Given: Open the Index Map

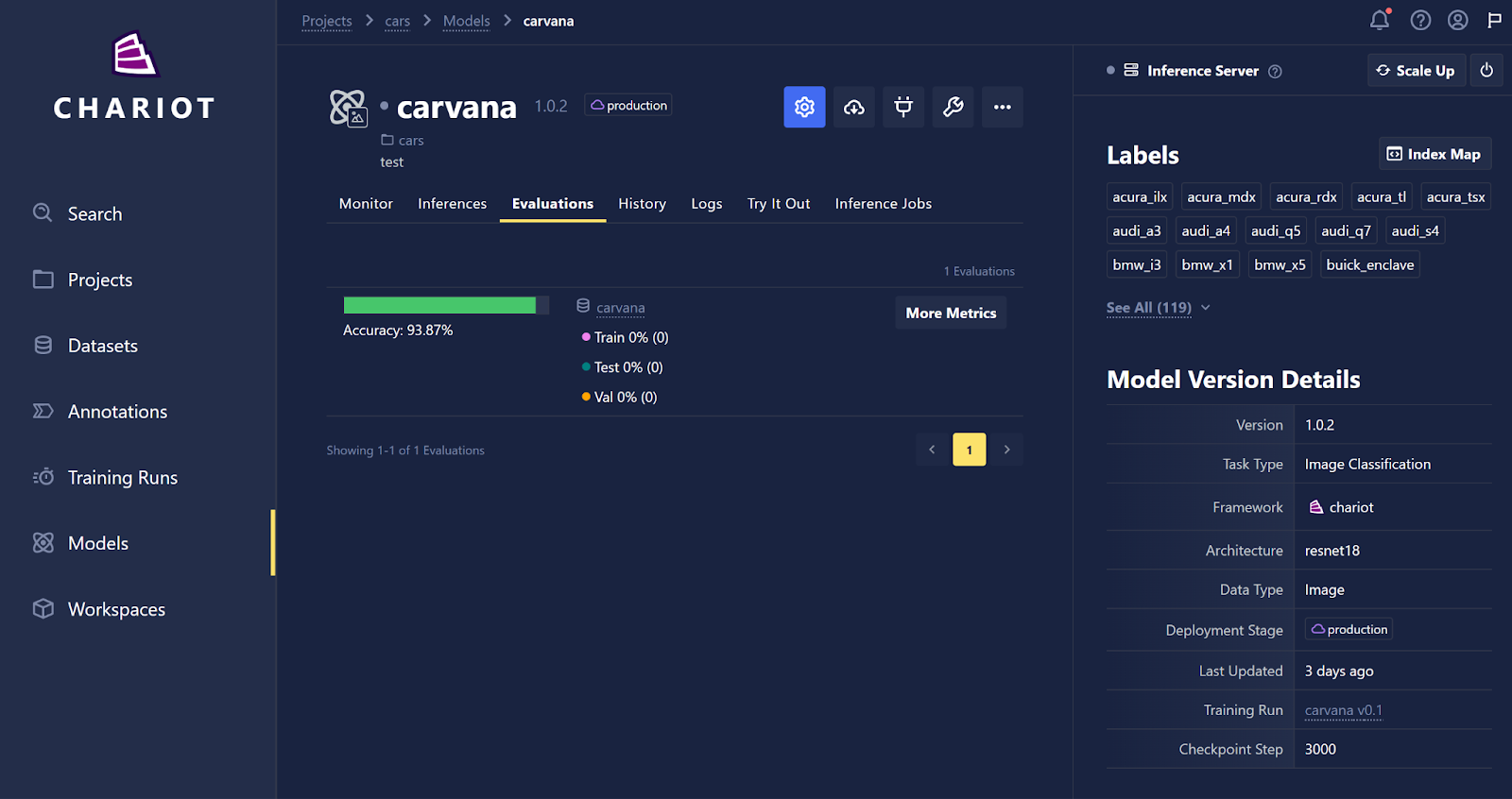Looking at the screenshot, I should point(1435,154).
